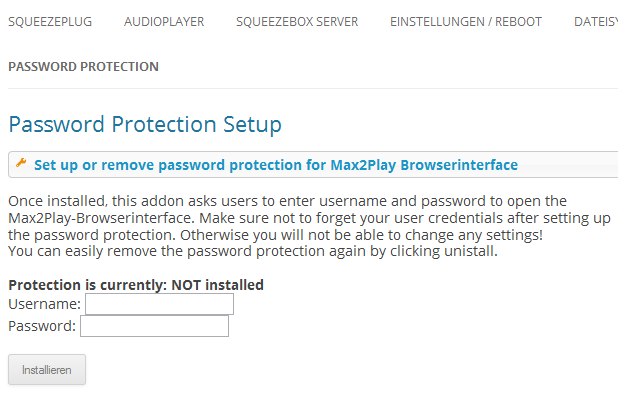Select the PASSWORD PROTECTION tab

tap(84, 67)
